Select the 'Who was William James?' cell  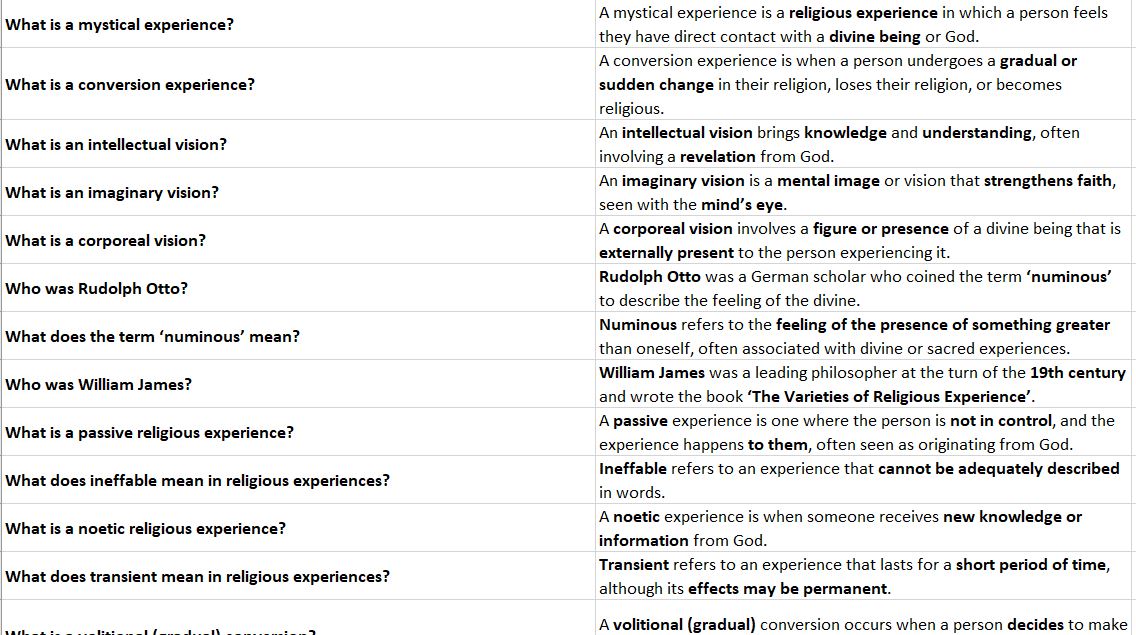point(99,384)
